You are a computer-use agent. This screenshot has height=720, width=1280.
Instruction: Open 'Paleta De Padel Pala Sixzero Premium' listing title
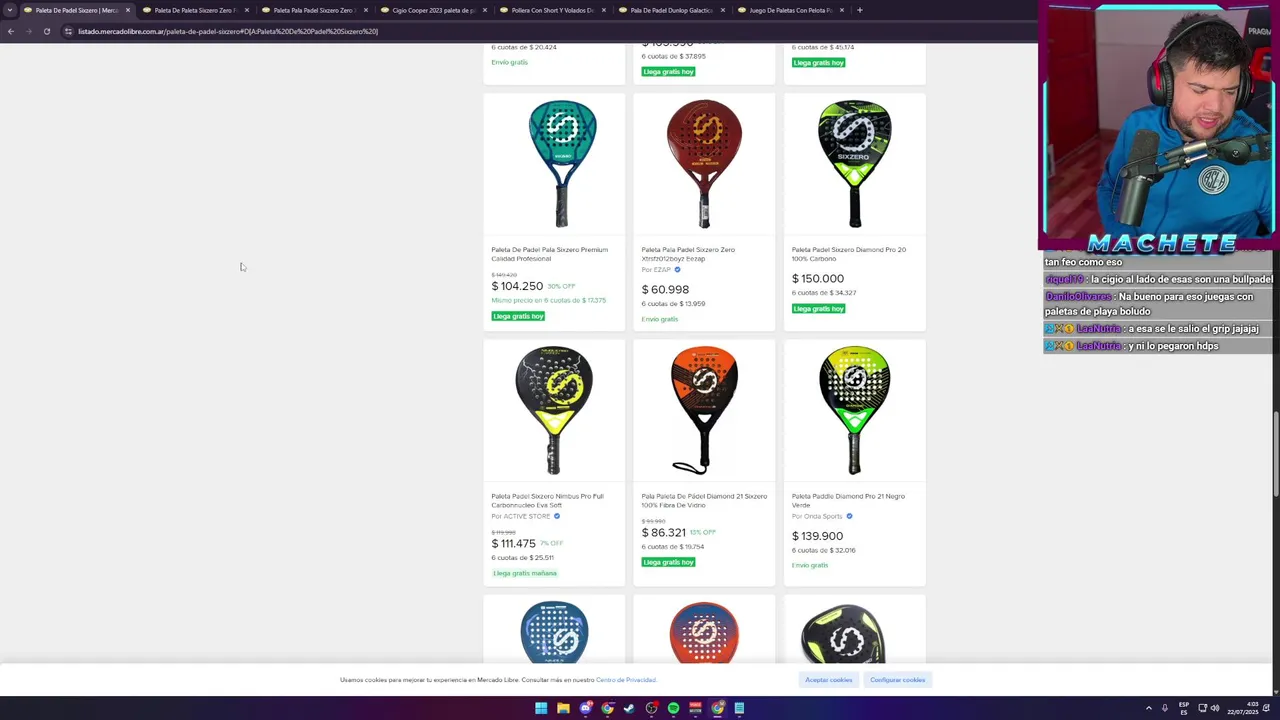pos(549,254)
